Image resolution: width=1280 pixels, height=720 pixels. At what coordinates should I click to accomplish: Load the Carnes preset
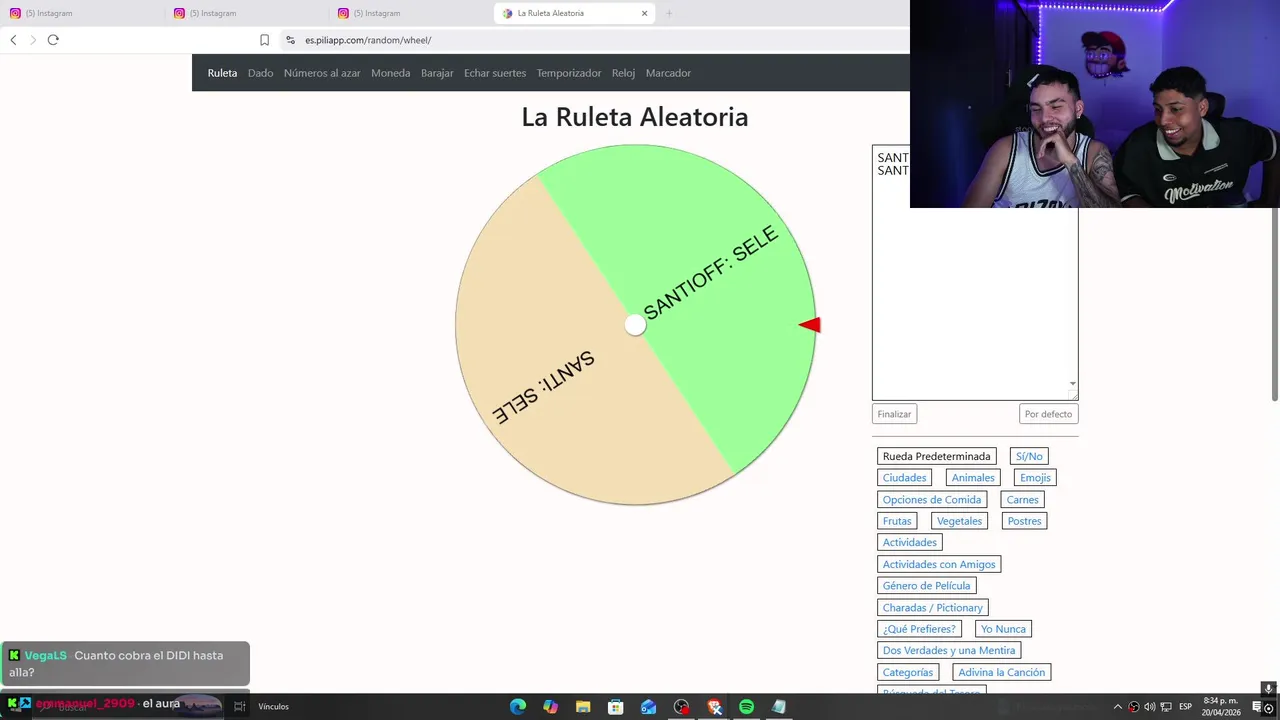(1022, 500)
